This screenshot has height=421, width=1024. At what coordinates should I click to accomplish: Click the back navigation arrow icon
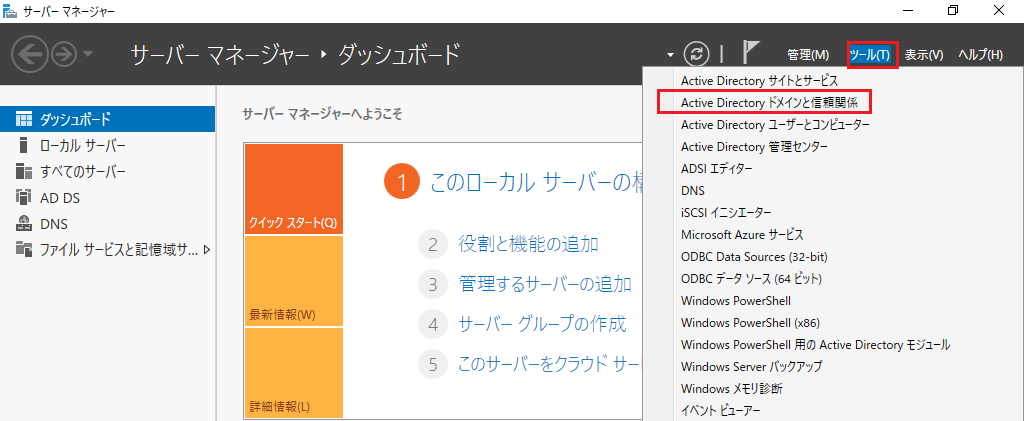(x=30, y=54)
